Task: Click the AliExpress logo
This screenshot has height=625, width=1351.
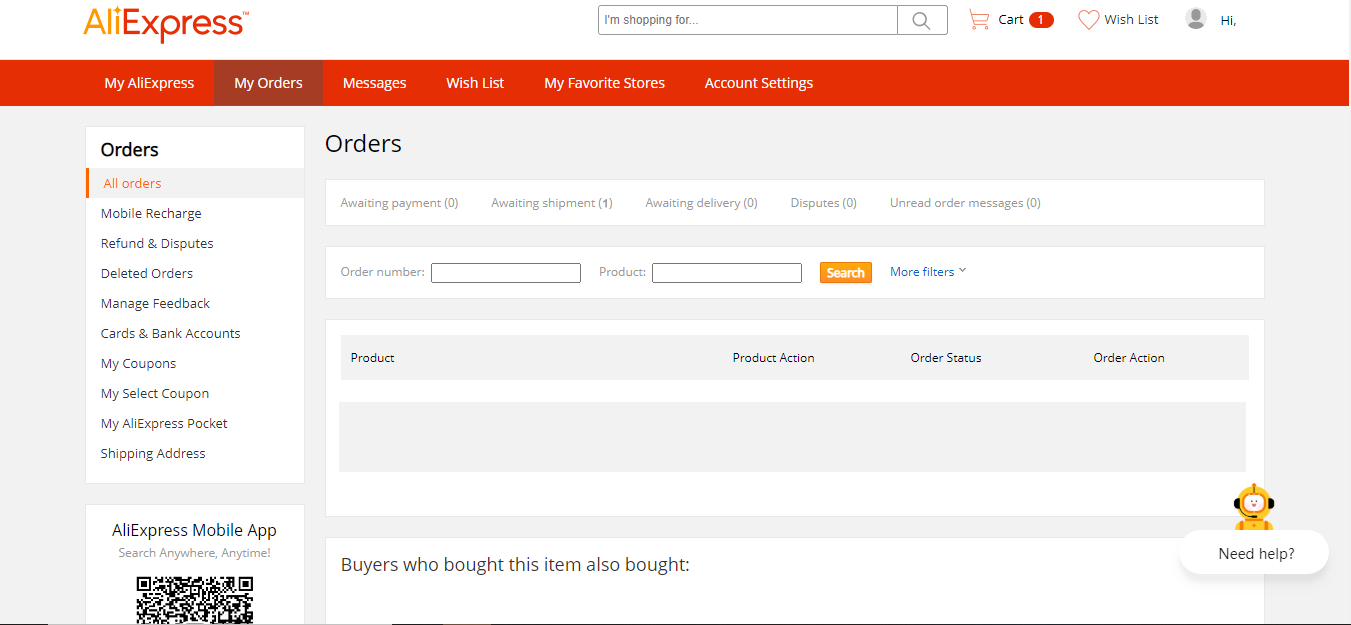Action: [166, 24]
